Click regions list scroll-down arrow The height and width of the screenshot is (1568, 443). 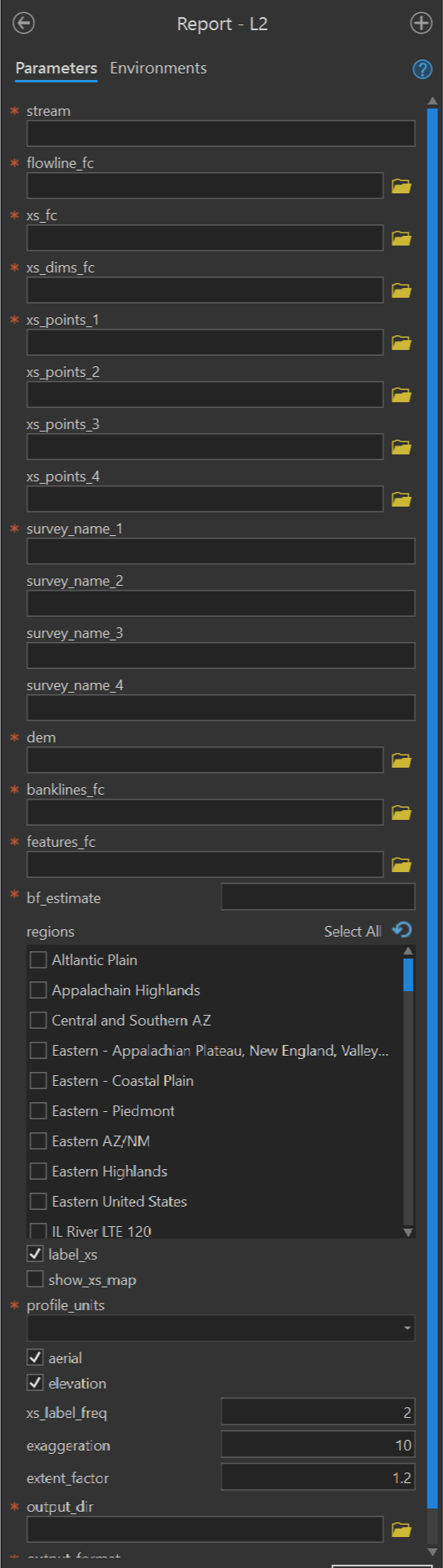408,1232
